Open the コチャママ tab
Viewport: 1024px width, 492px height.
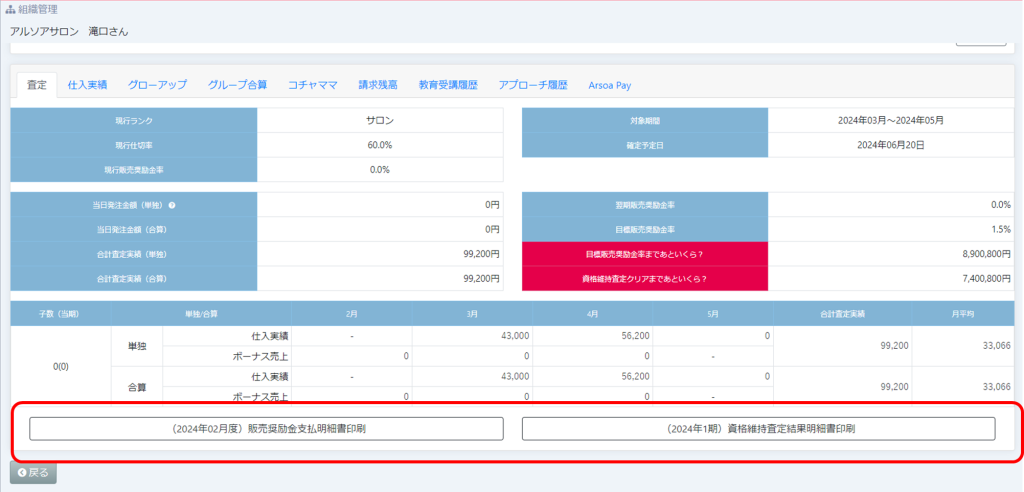pos(312,85)
